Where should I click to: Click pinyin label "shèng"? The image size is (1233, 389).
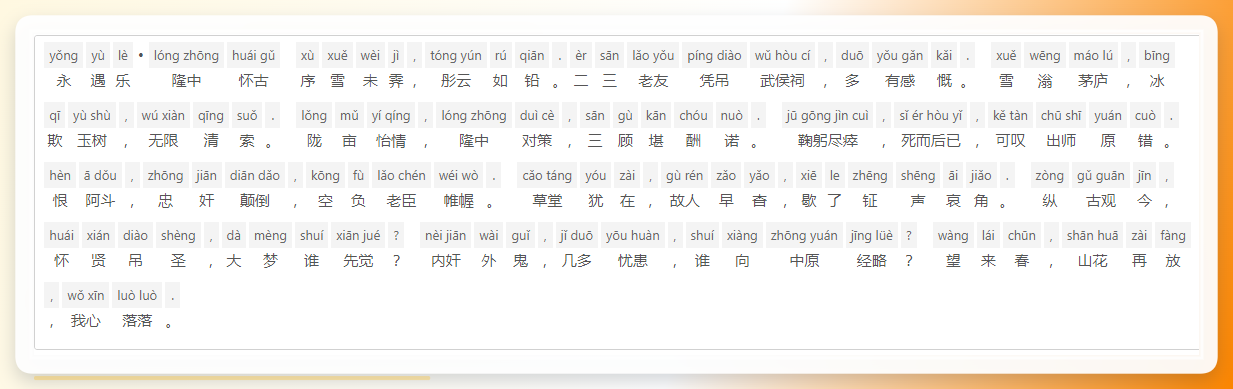[x=178, y=236]
